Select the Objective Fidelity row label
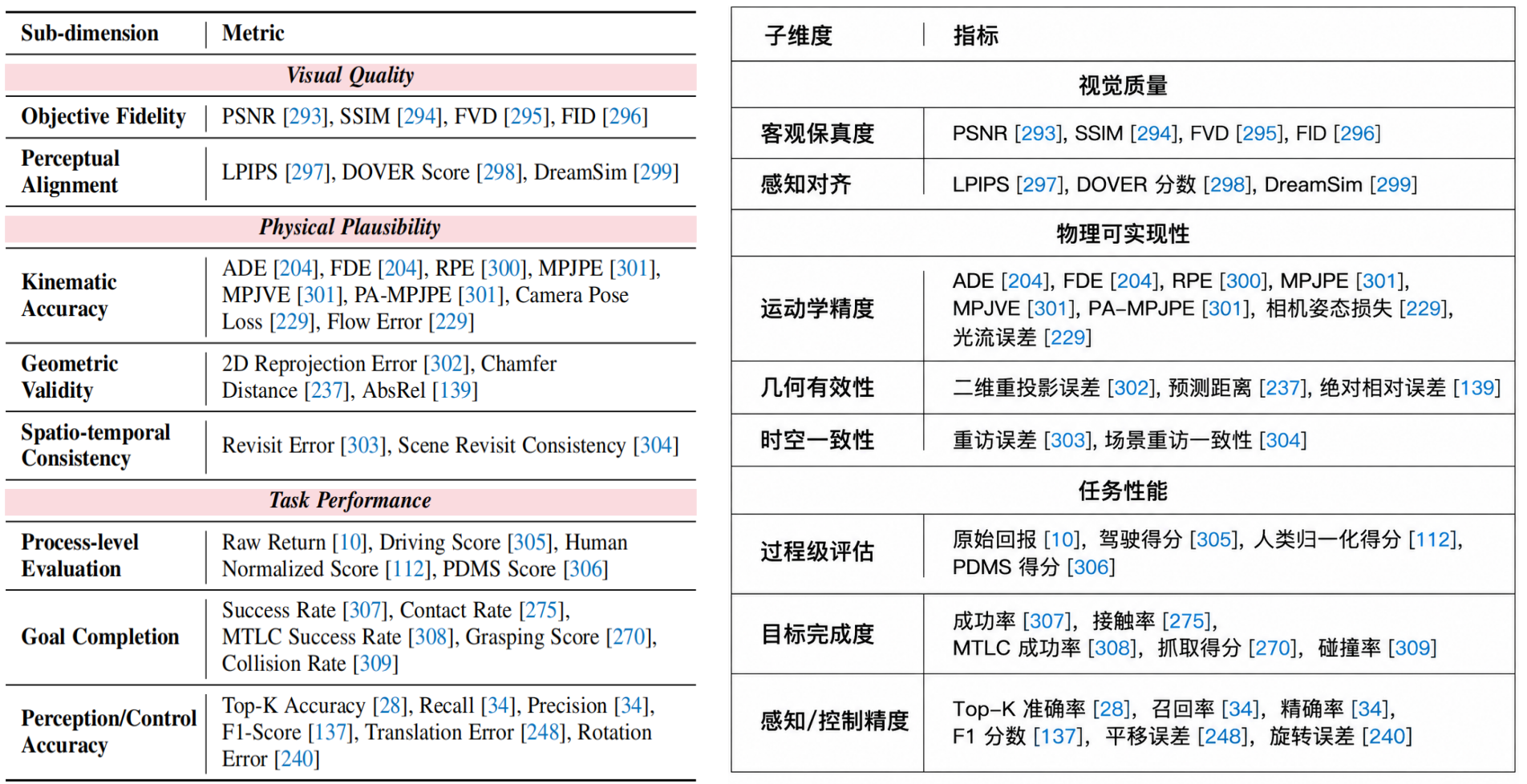 coord(103,117)
